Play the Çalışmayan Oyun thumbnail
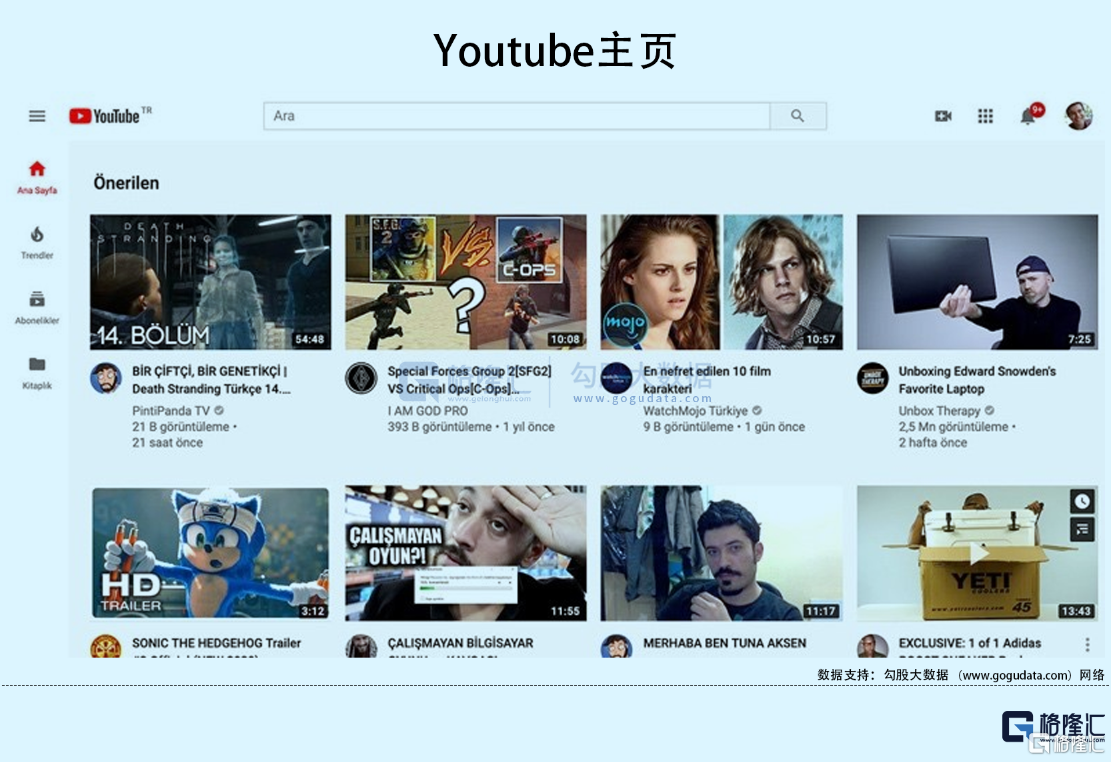 [466, 553]
